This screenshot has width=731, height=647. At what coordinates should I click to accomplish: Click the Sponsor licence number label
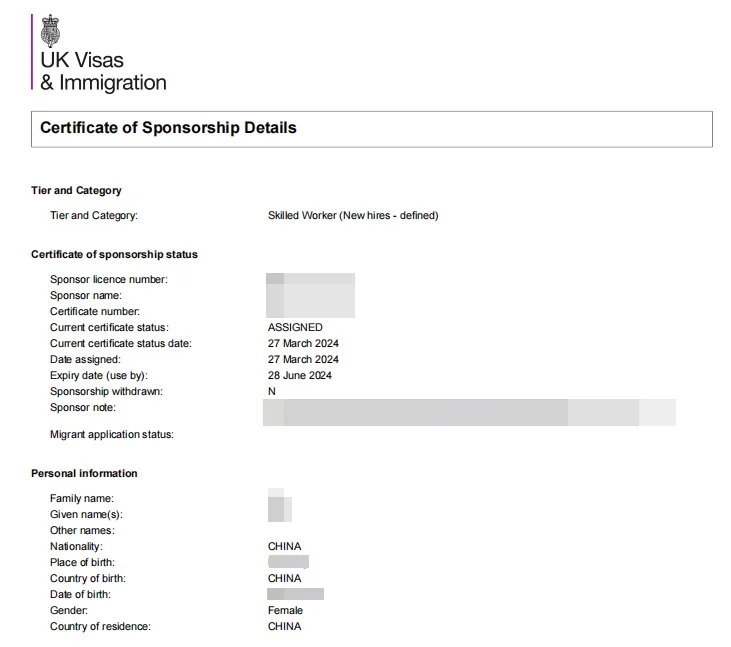pyautogui.click(x=109, y=279)
